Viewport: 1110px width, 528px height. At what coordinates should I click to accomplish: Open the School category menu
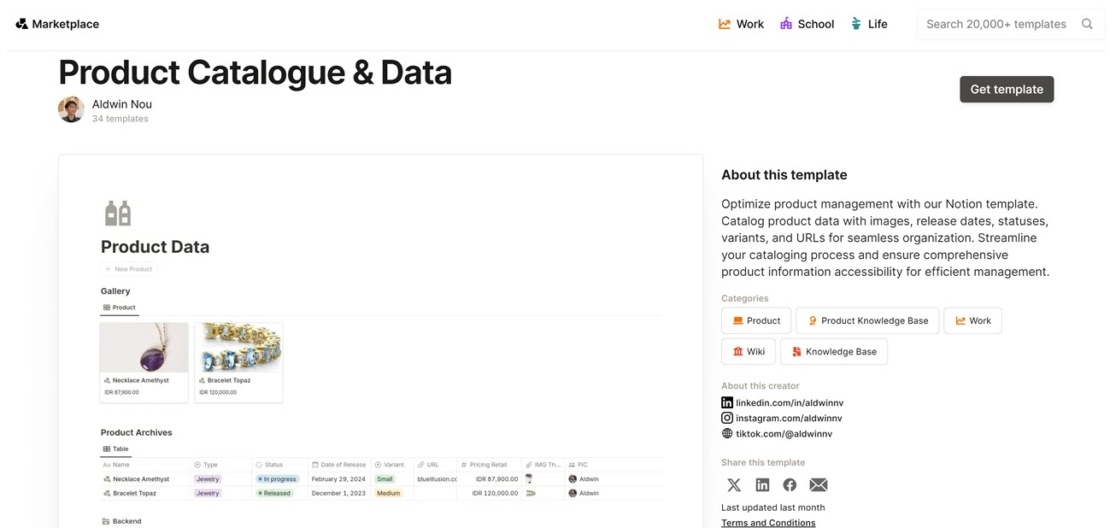point(806,24)
